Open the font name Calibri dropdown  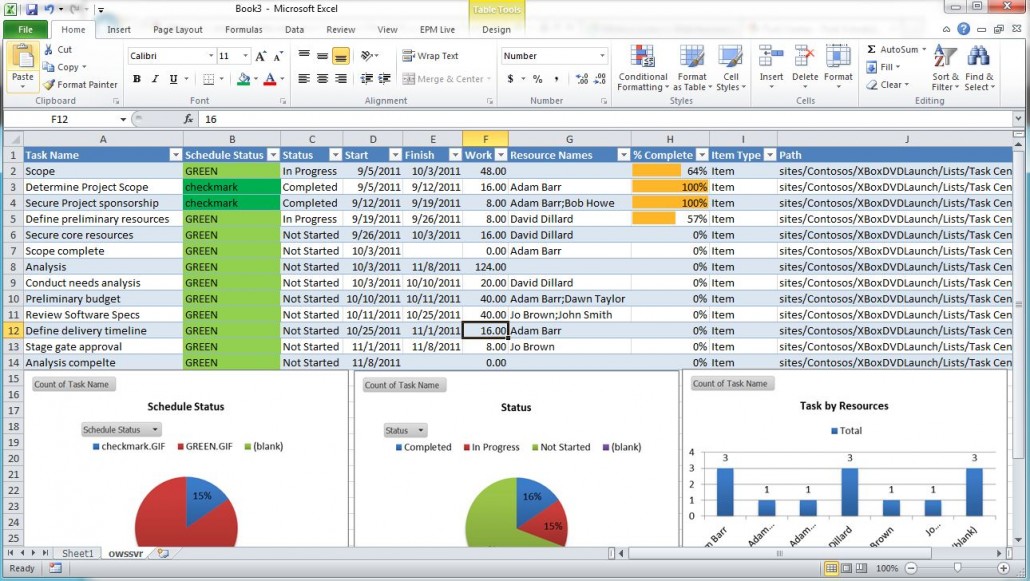(211, 56)
